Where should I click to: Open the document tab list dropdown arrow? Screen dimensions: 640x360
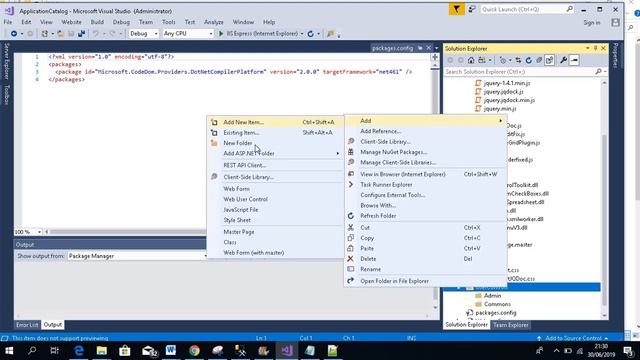(x=437, y=48)
